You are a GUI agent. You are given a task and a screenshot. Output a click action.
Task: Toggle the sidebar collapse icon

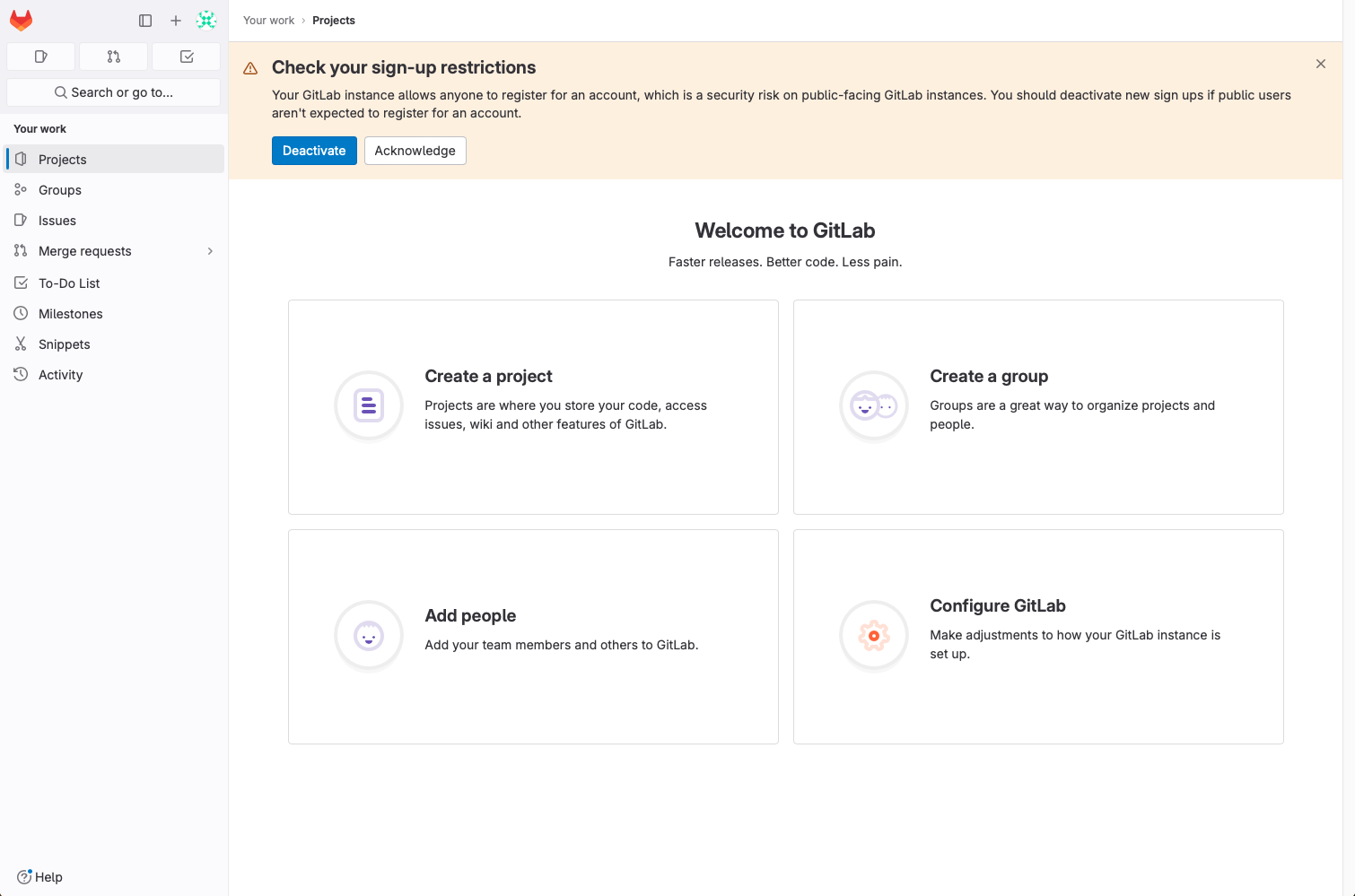point(145,20)
